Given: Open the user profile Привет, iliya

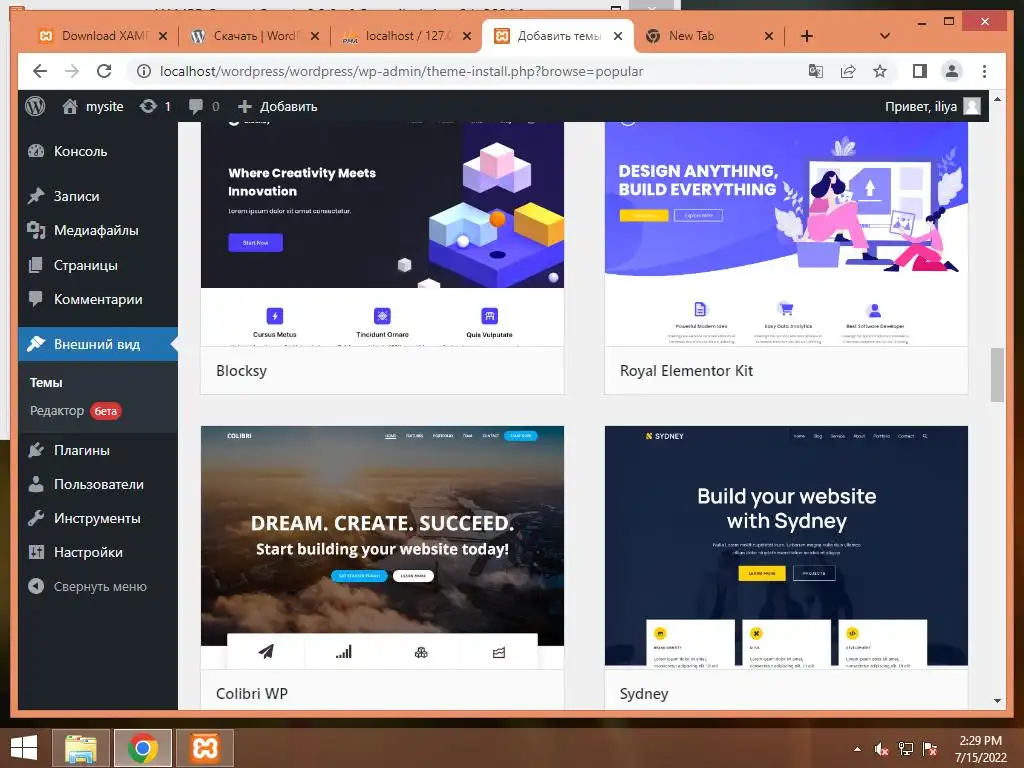Looking at the screenshot, I should pyautogui.click(x=933, y=106).
